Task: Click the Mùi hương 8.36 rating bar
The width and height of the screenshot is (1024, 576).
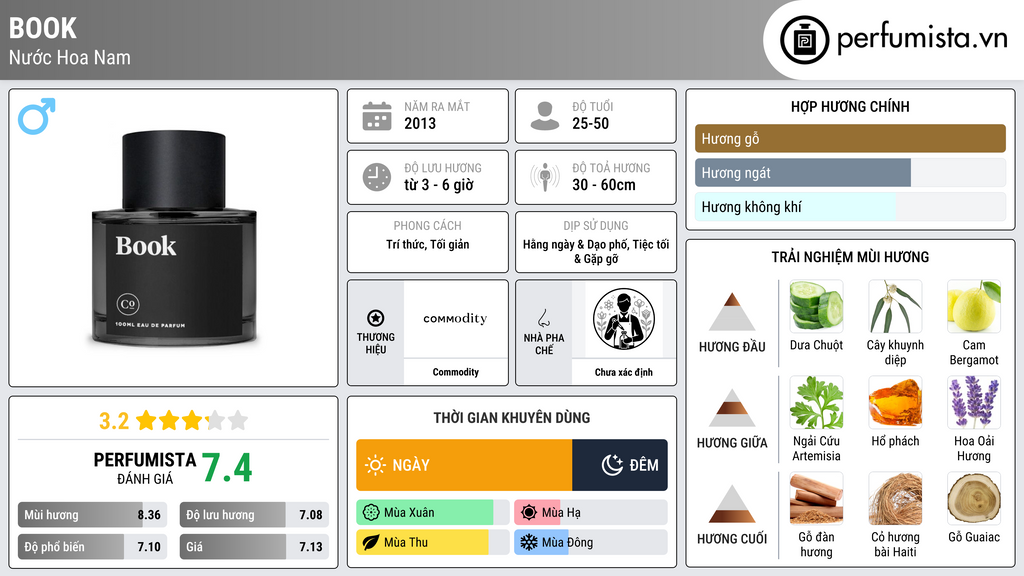Action: (92, 515)
